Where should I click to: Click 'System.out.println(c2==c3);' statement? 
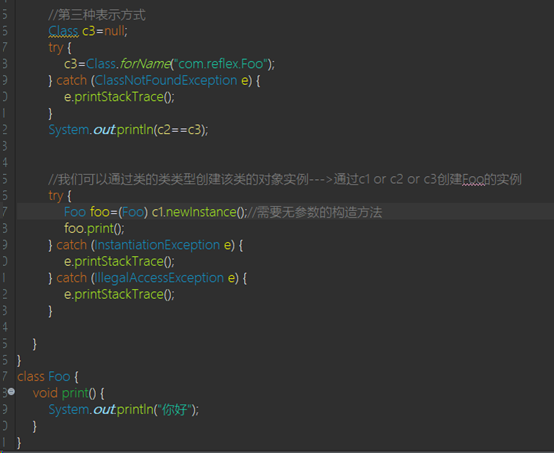[128, 130]
